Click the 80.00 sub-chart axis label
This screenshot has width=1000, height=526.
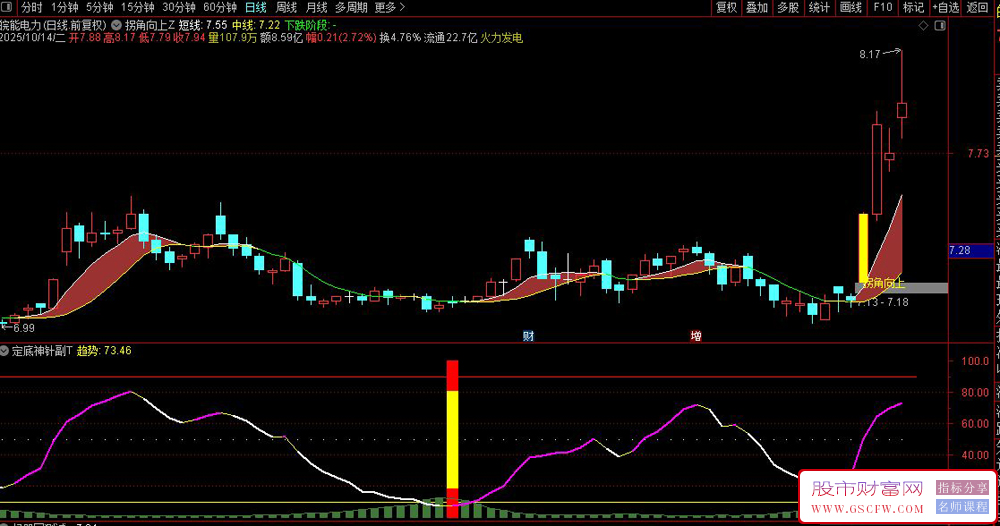coord(975,393)
